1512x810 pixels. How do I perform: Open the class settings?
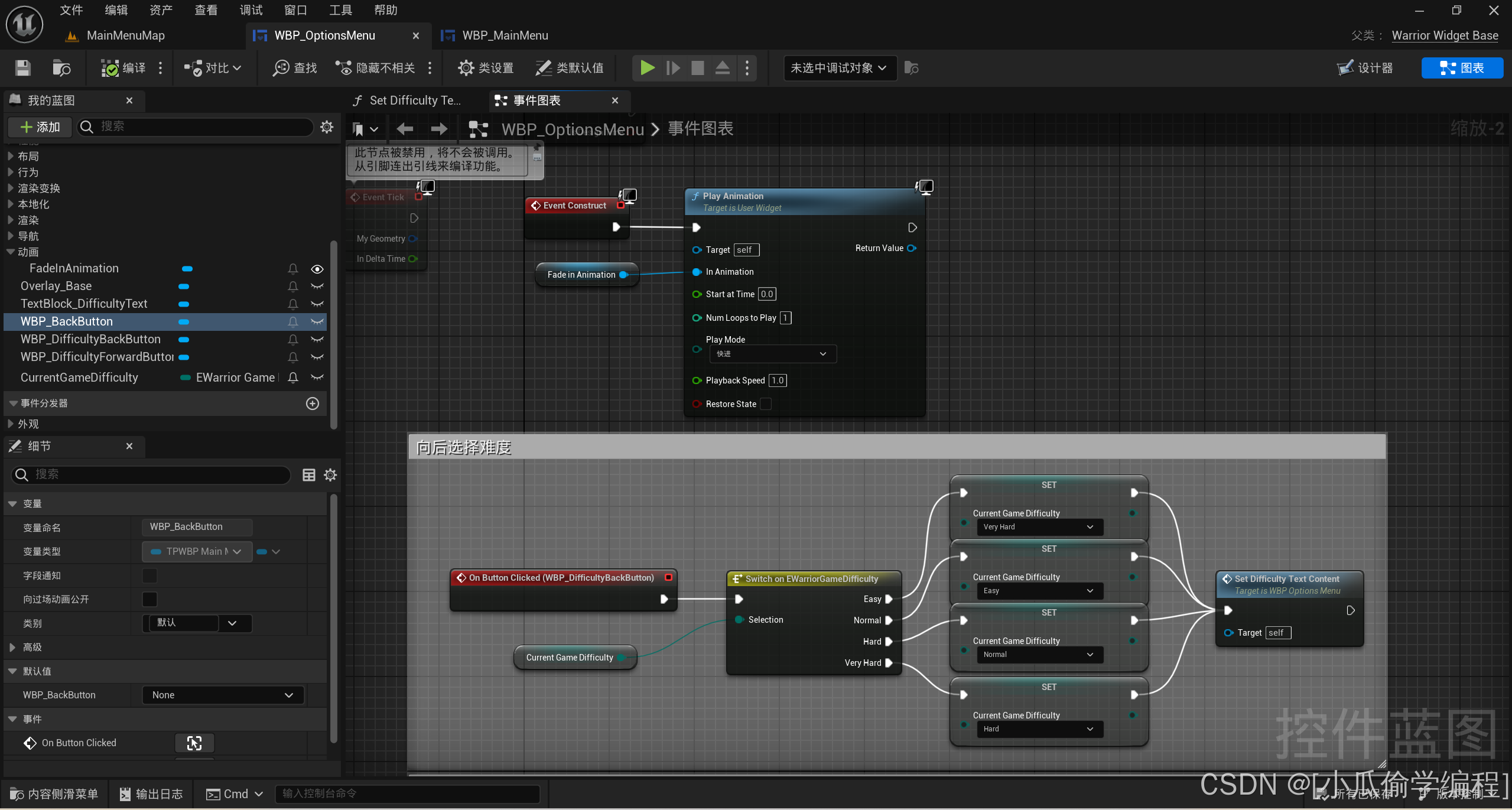coord(486,68)
